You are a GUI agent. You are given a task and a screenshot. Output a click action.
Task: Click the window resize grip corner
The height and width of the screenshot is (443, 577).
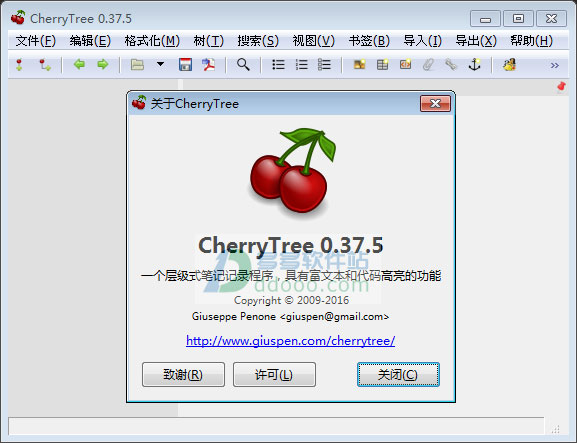556,429
